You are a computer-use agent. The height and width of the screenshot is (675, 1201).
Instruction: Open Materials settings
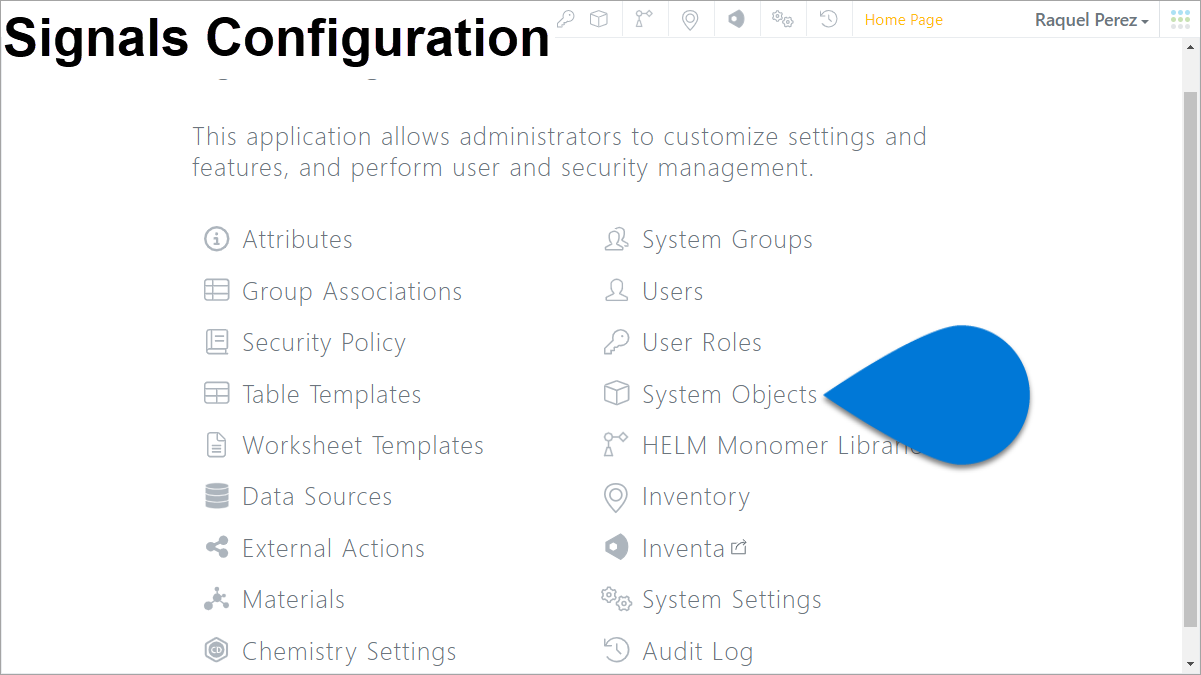[293, 600]
